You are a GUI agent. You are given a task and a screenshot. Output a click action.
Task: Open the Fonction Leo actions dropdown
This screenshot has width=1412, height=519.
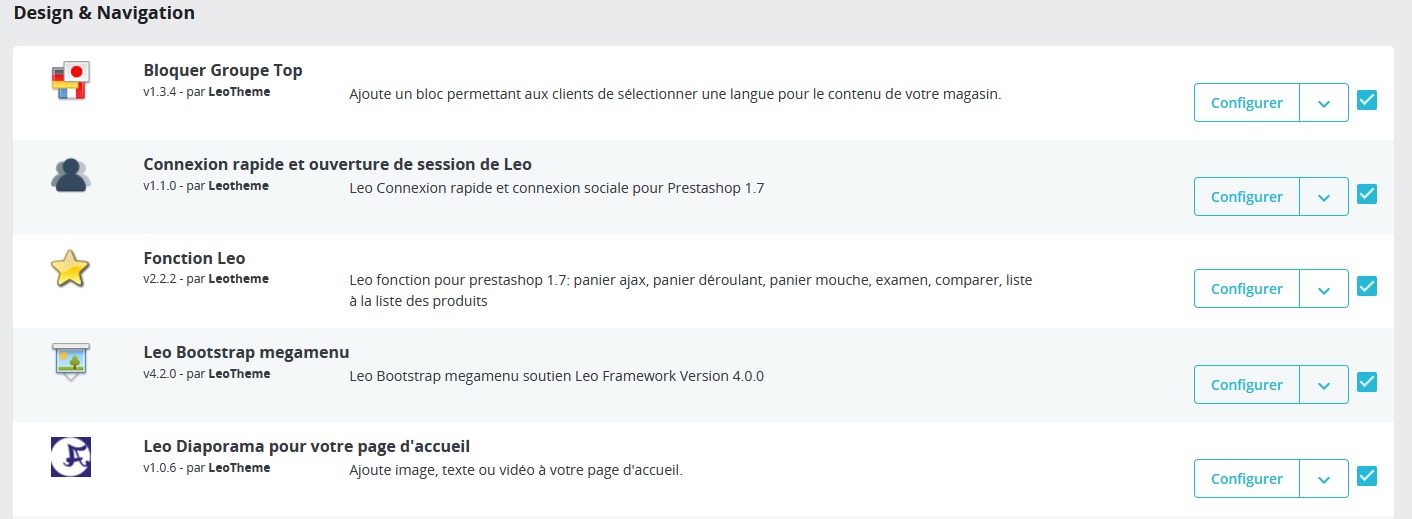click(1324, 289)
